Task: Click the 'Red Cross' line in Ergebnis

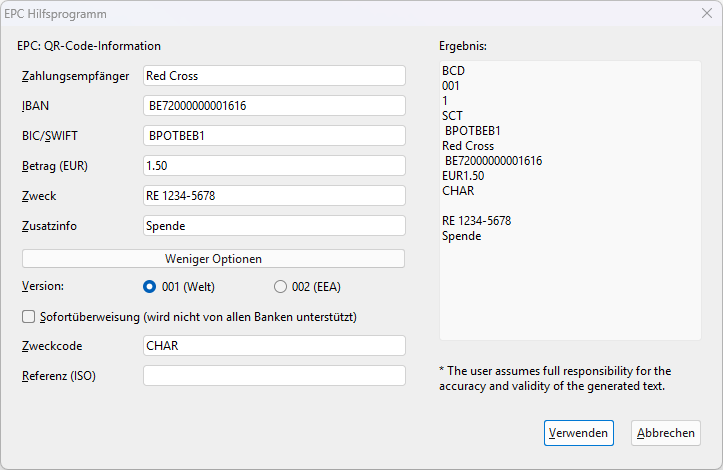Action: 468,146
